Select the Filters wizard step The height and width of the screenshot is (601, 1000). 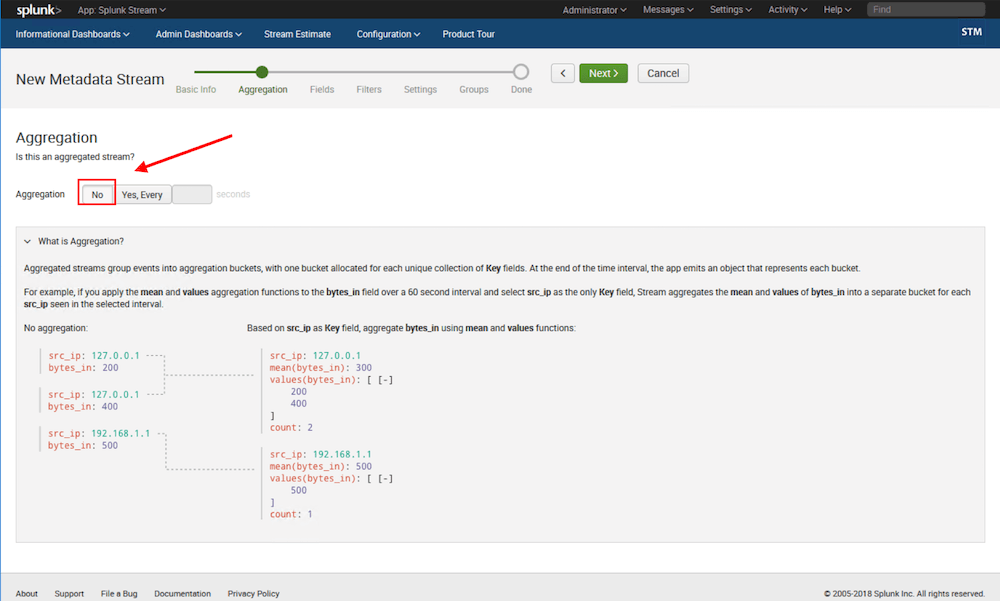click(369, 89)
